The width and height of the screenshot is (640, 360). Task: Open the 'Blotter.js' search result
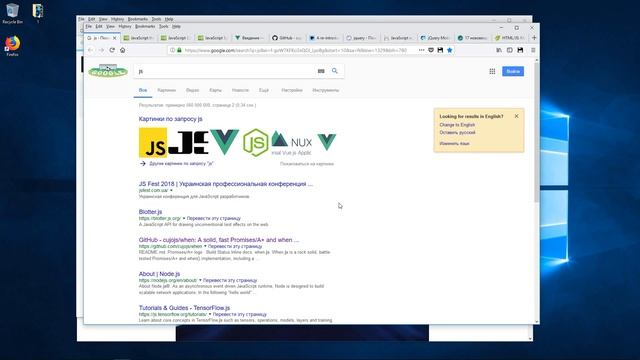click(x=150, y=212)
